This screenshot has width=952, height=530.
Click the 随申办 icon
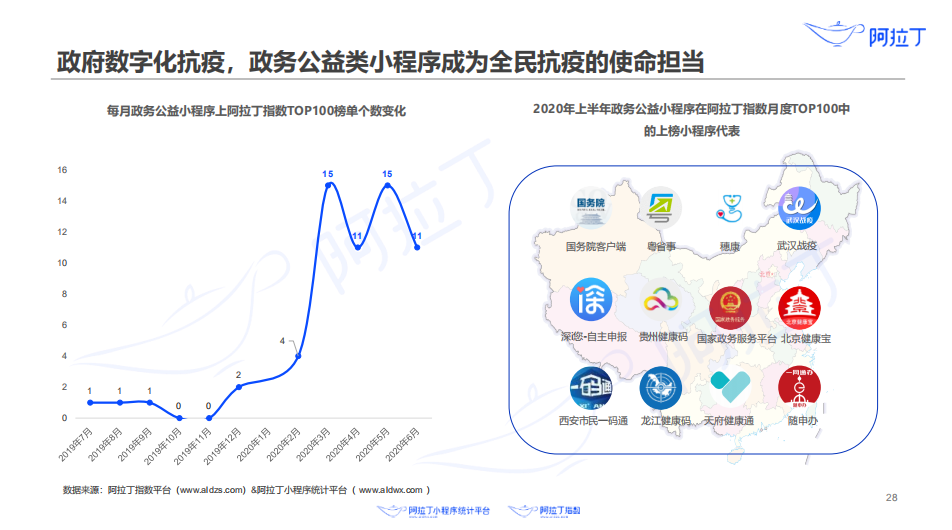(x=799, y=387)
